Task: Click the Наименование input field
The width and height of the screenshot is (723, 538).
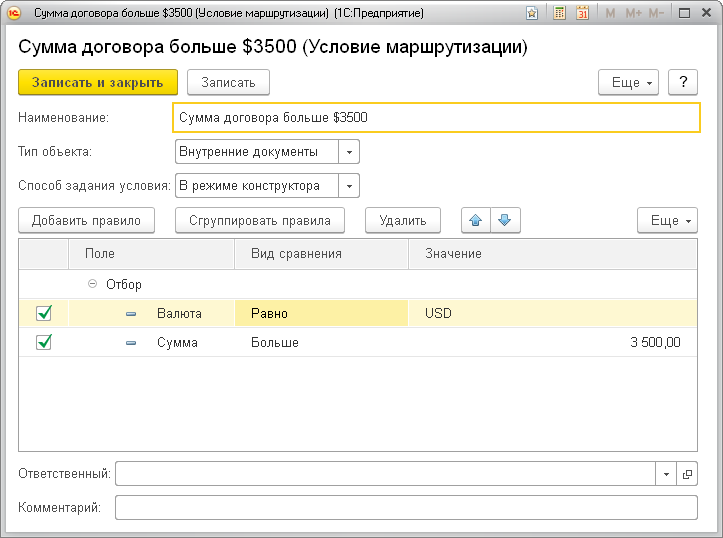Action: pyautogui.click(x=436, y=118)
